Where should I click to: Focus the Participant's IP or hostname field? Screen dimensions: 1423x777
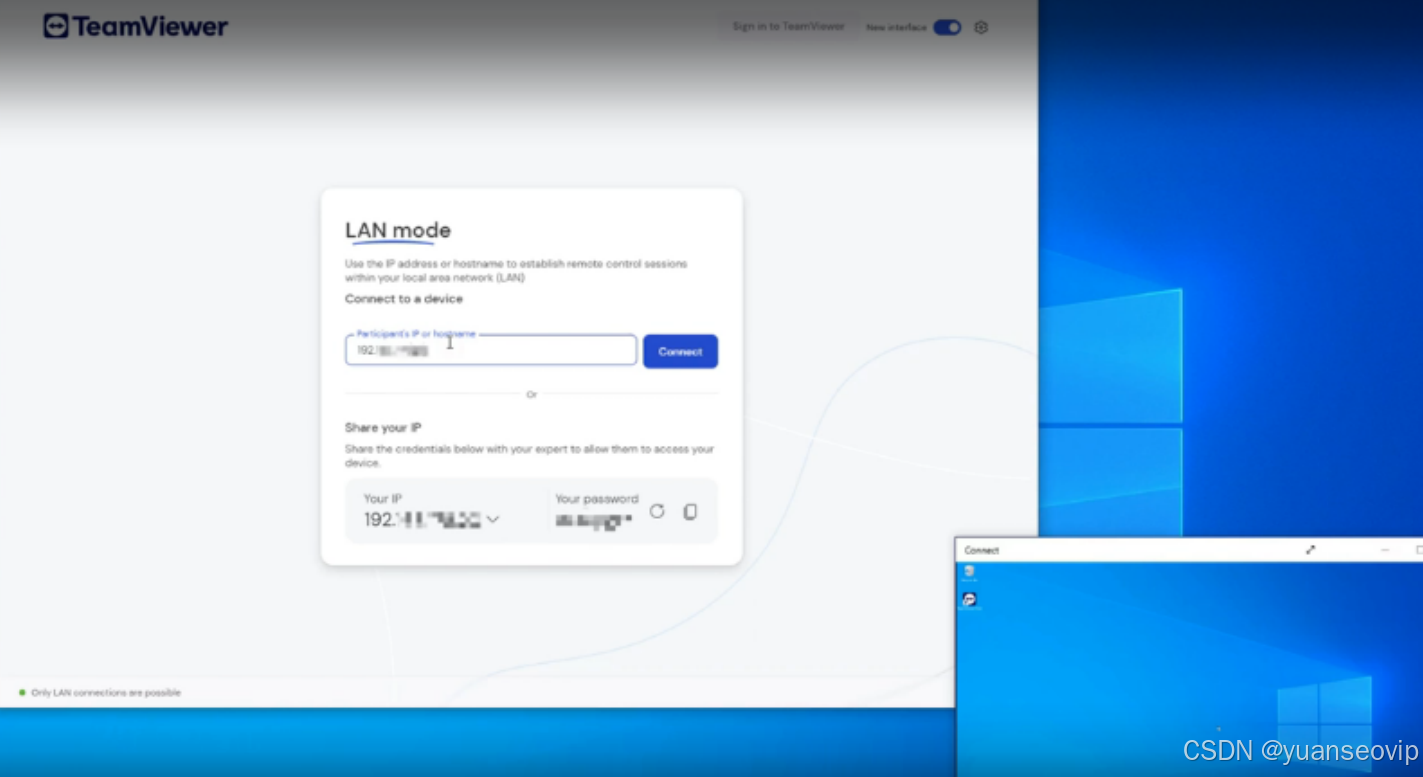(491, 351)
